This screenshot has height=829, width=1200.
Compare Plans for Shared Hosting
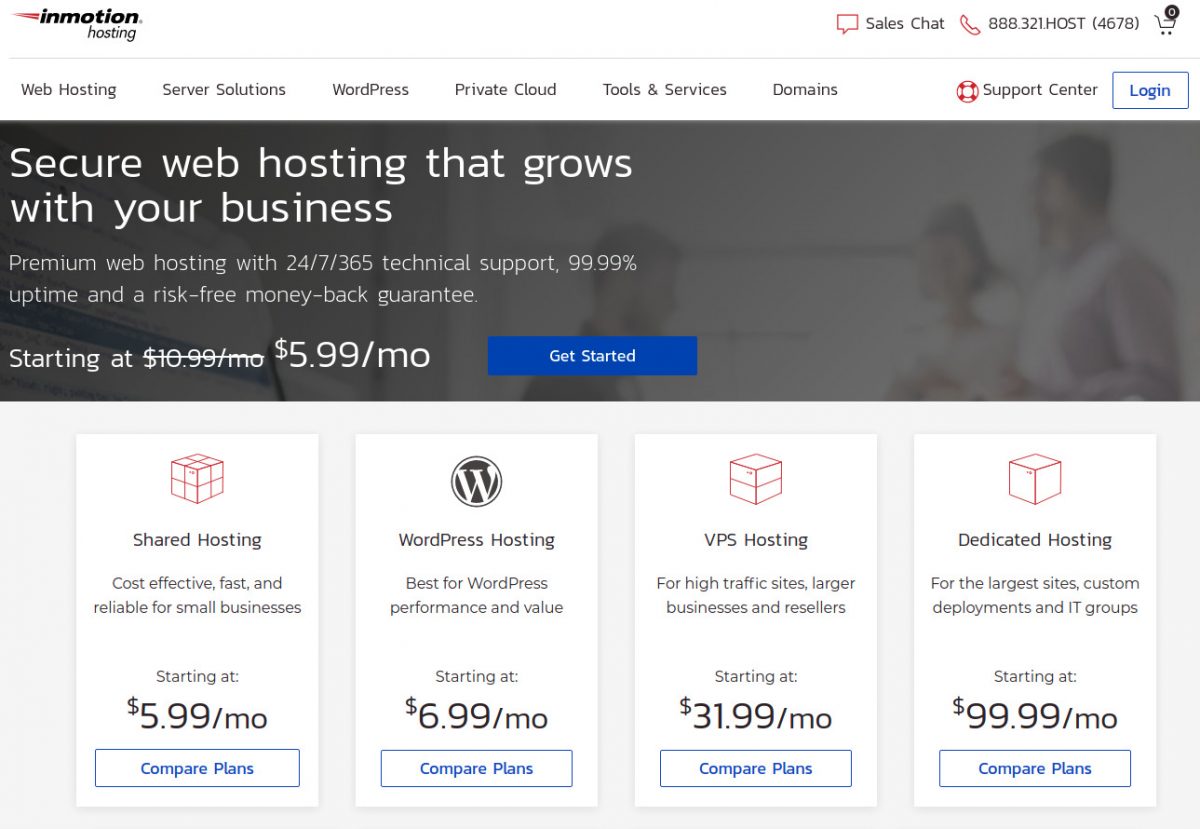click(196, 767)
